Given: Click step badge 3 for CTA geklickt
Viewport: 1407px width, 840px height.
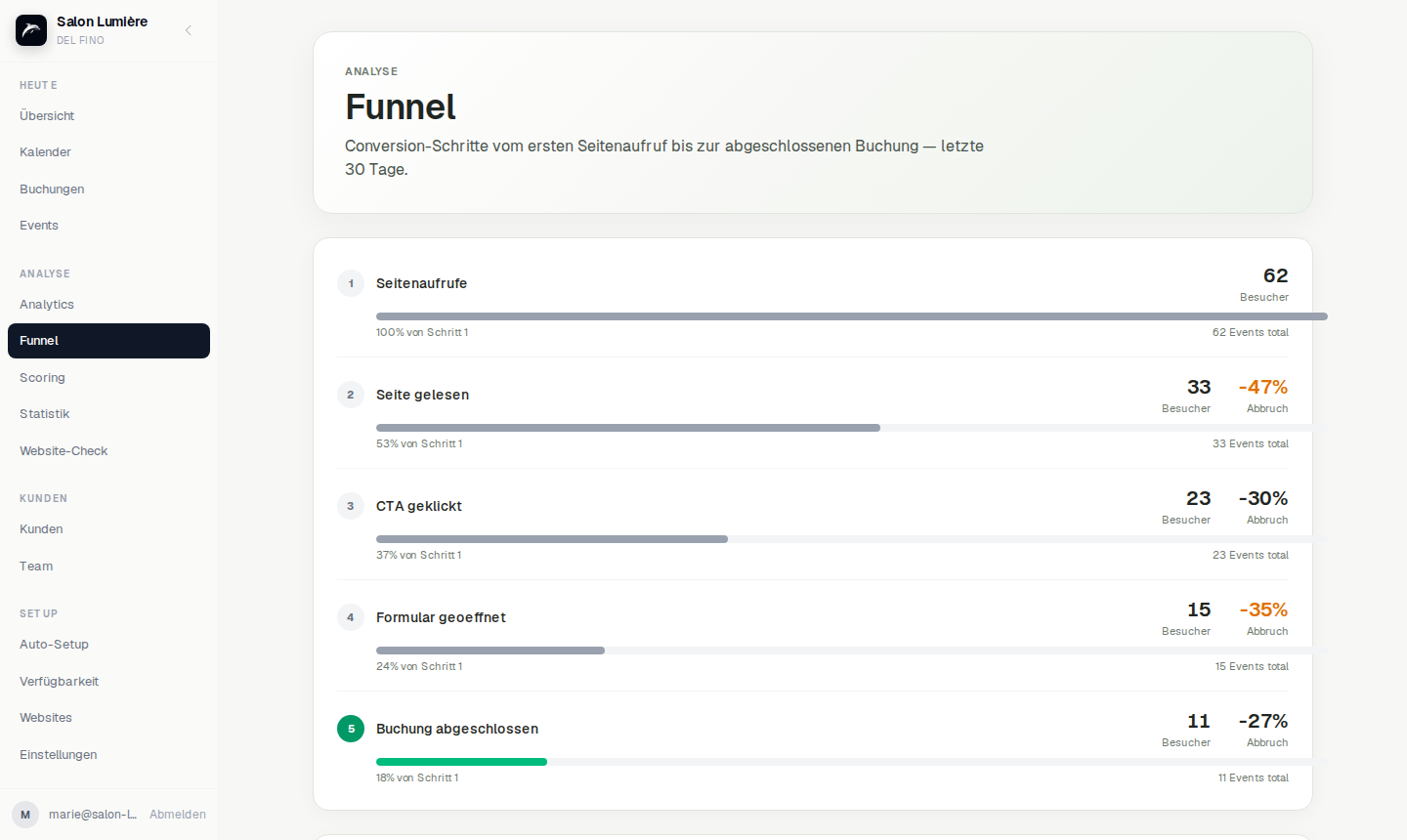Looking at the screenshot, I should [351, 506].
